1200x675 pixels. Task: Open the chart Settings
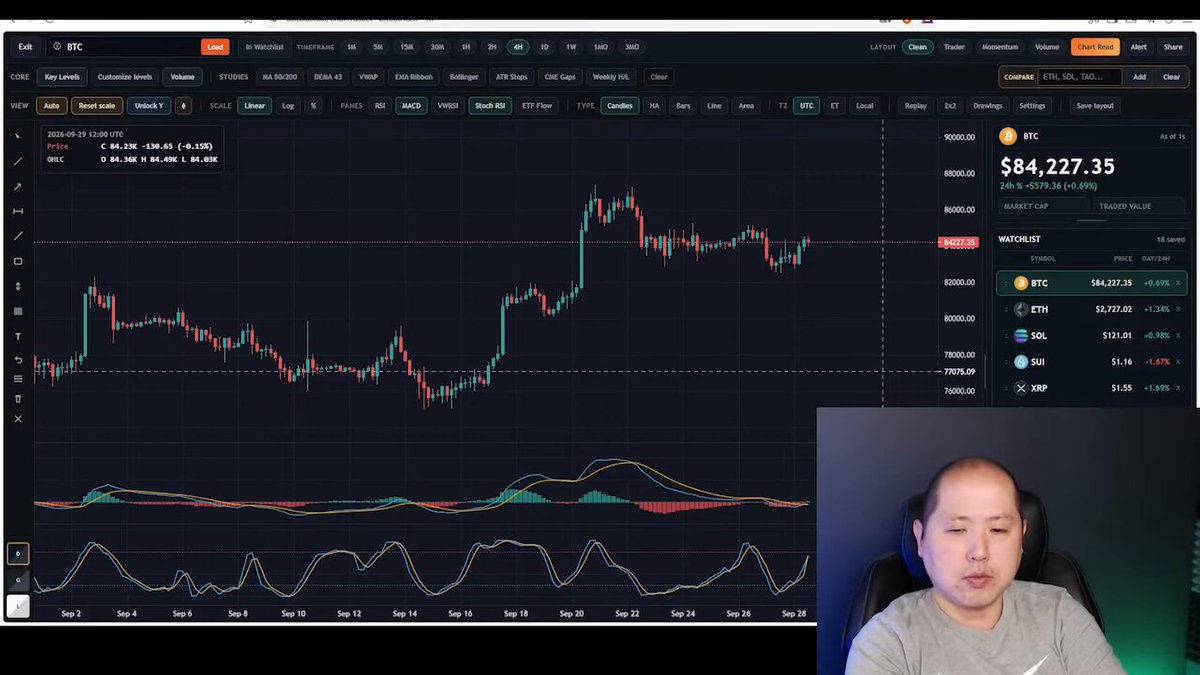click(x=1032, y=105)
